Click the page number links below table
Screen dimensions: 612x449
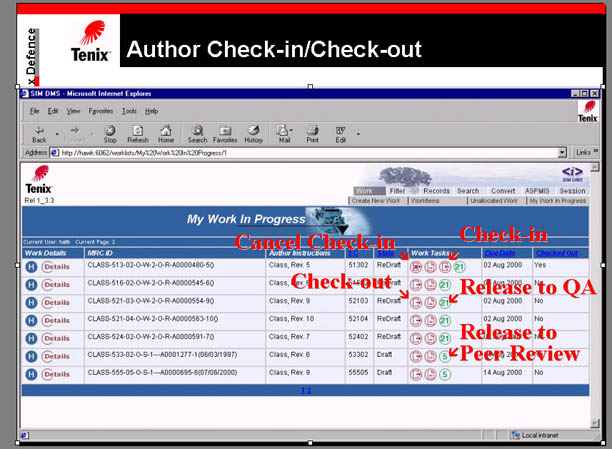(306, 390)
